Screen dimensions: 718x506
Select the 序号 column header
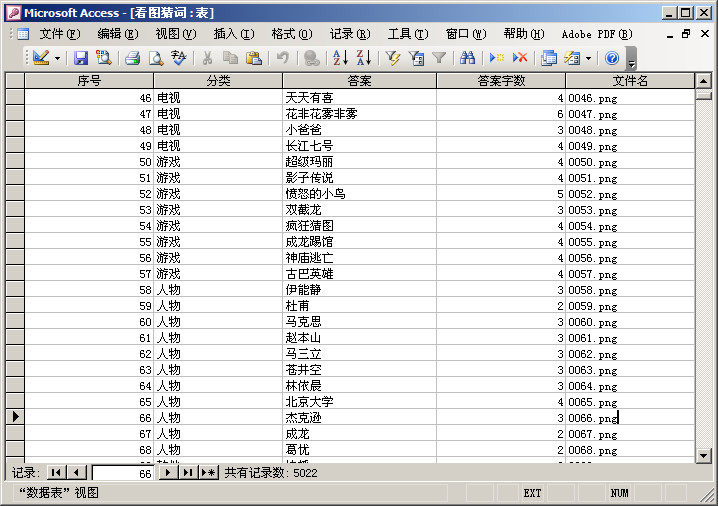89,81
